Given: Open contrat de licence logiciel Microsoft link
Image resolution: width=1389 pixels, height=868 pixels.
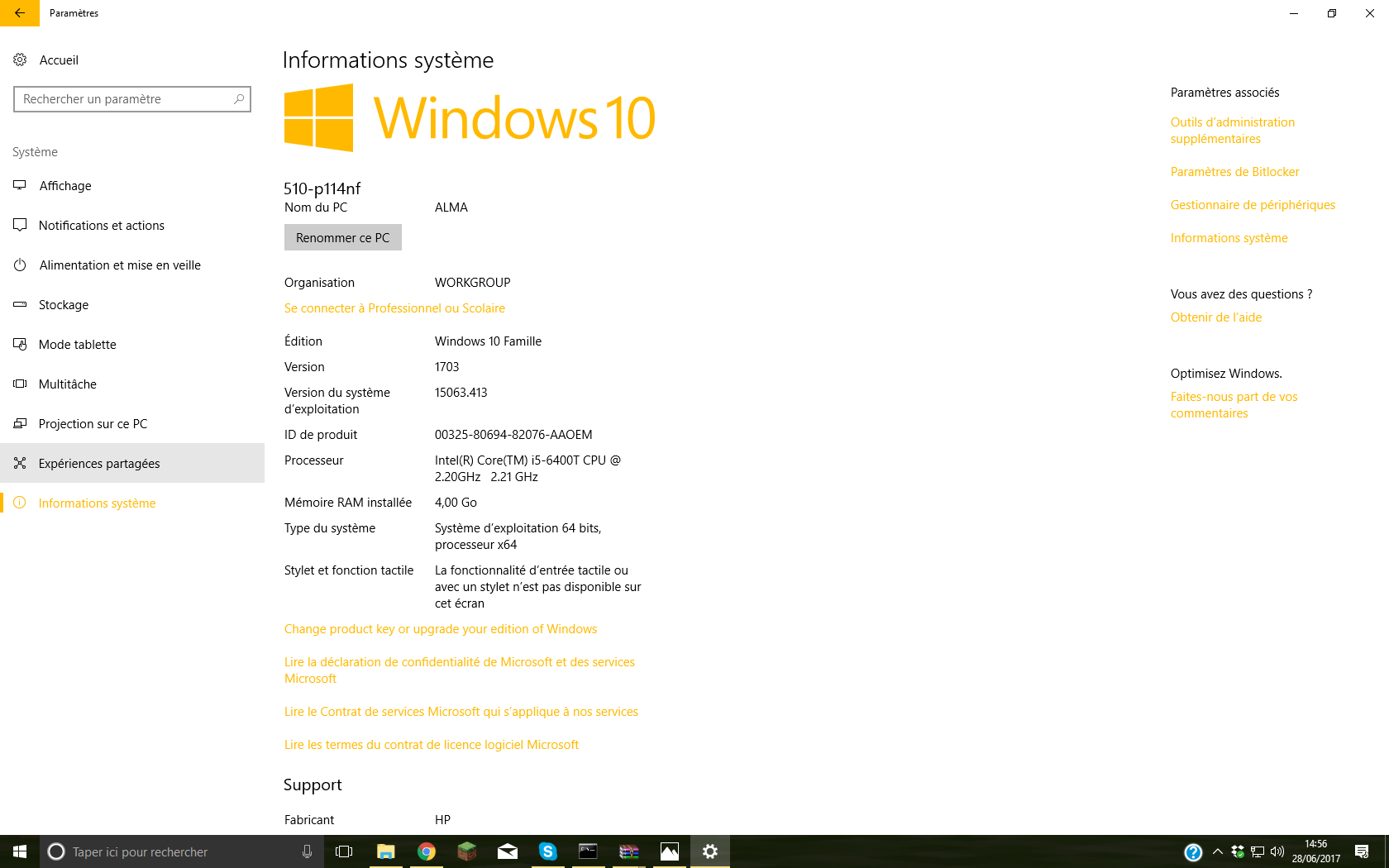Looking at the screenshot, I should 432,745.
